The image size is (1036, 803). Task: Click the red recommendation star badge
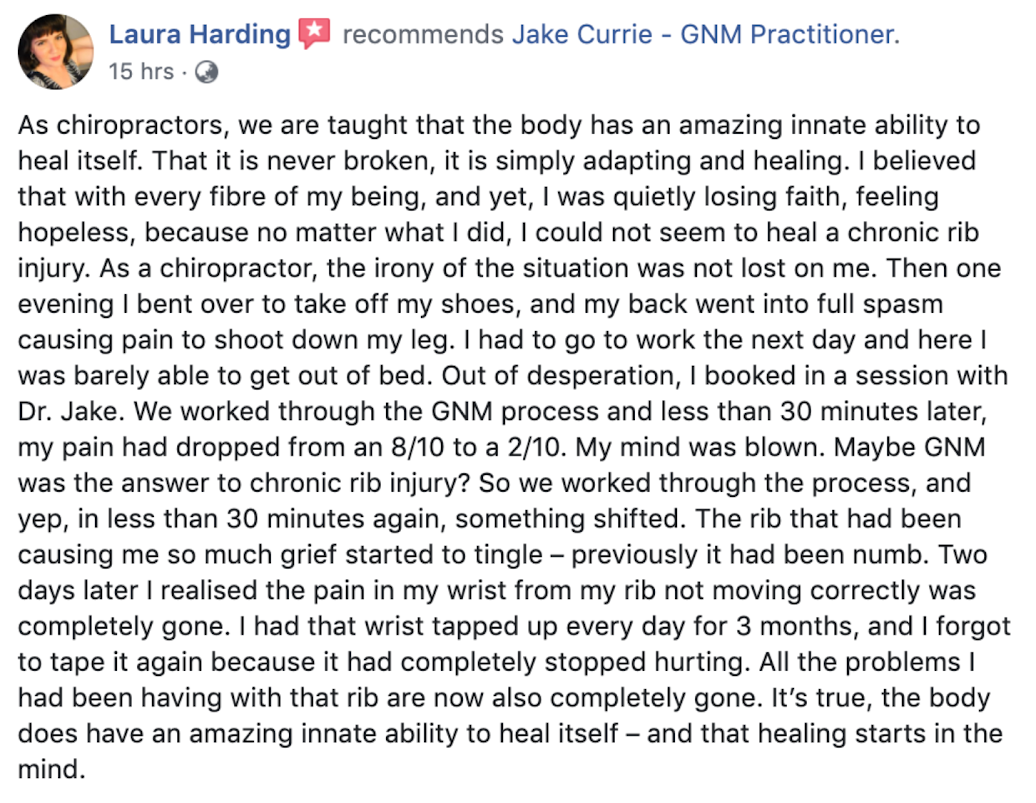(x=314, y=33)
